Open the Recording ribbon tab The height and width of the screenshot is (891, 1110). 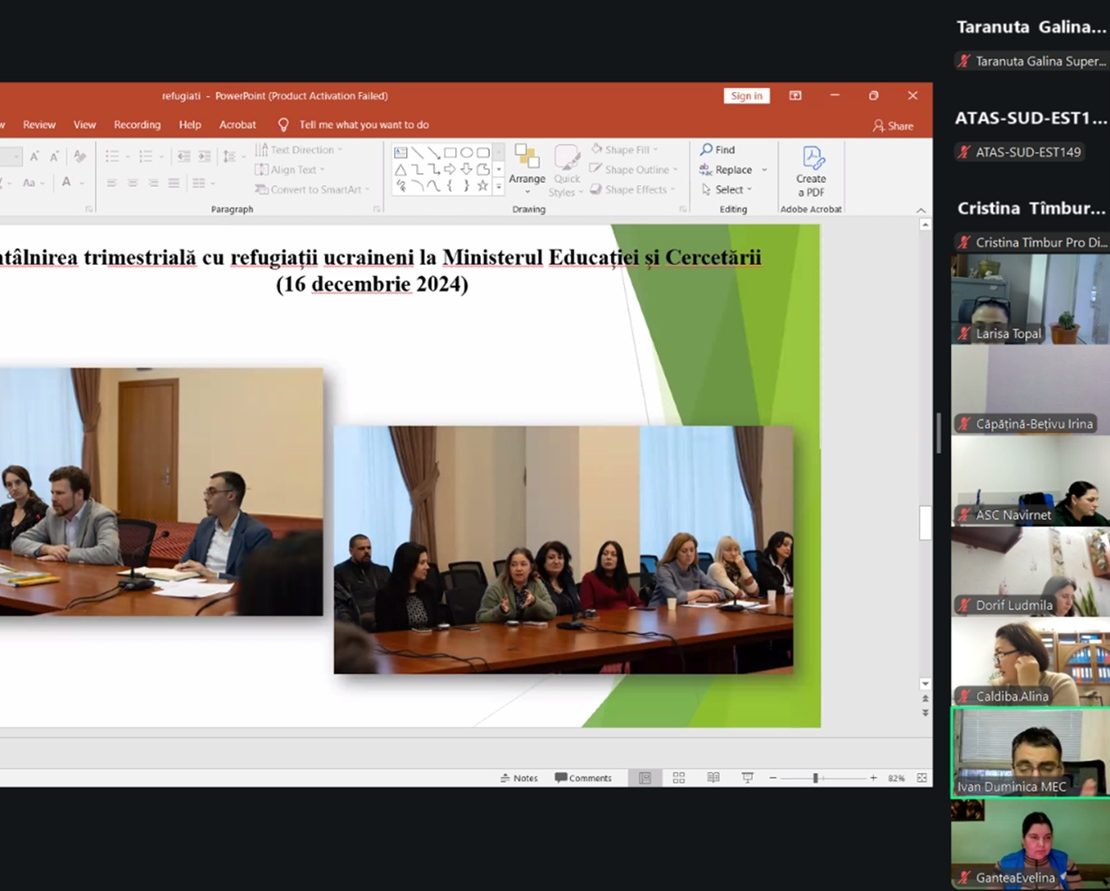(137, 125)
